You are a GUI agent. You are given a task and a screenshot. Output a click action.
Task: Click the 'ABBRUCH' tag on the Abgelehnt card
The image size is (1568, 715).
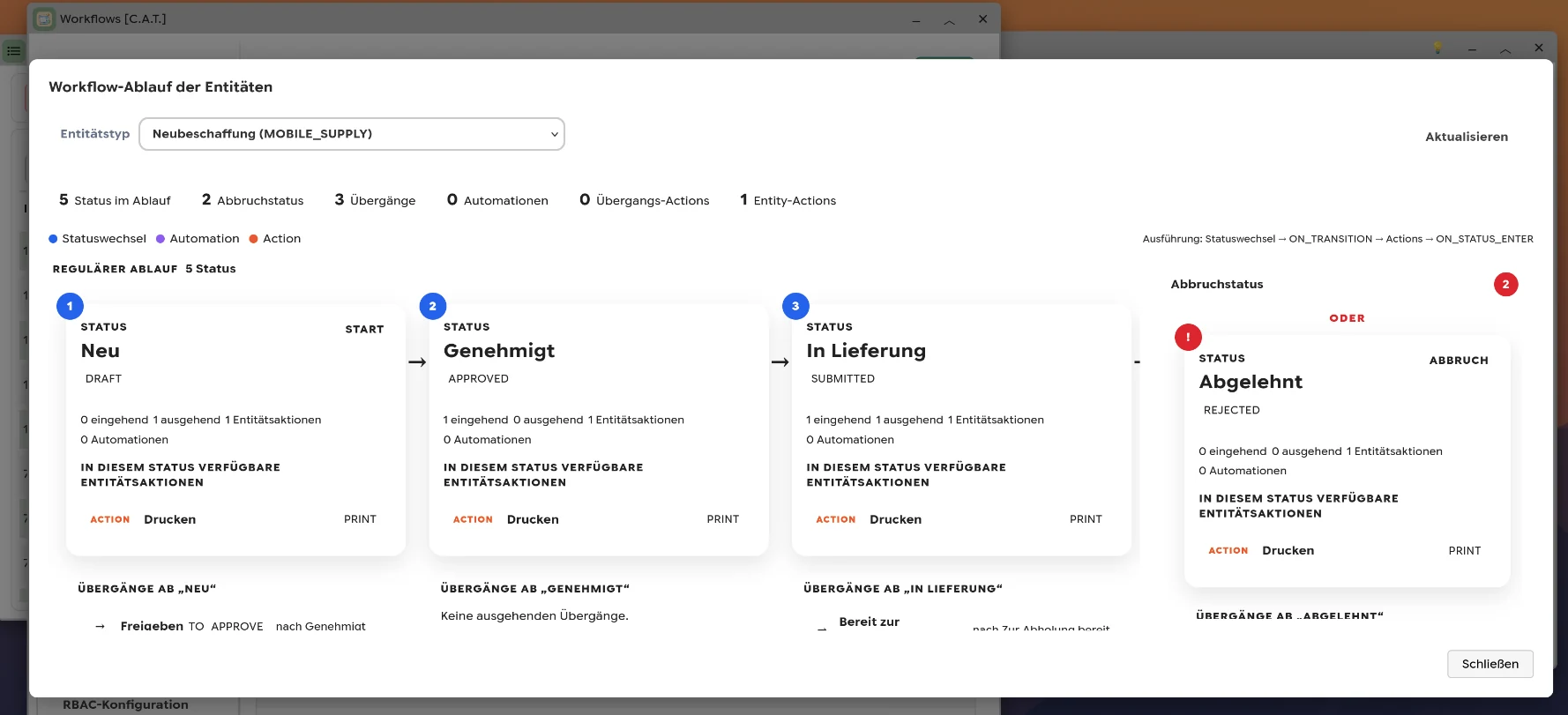(1459, 361)
